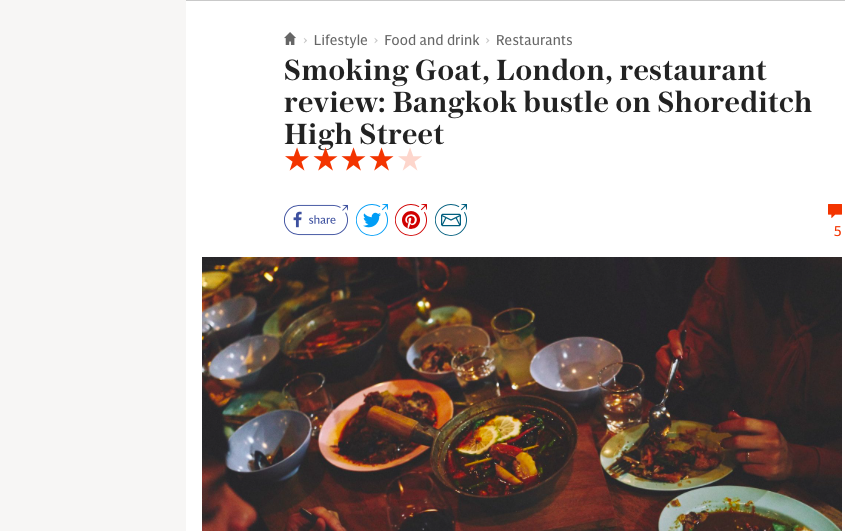Viewport: 845px width, 531px height.
Task: Click the third red rating star
Action: (x=354, y=160)
